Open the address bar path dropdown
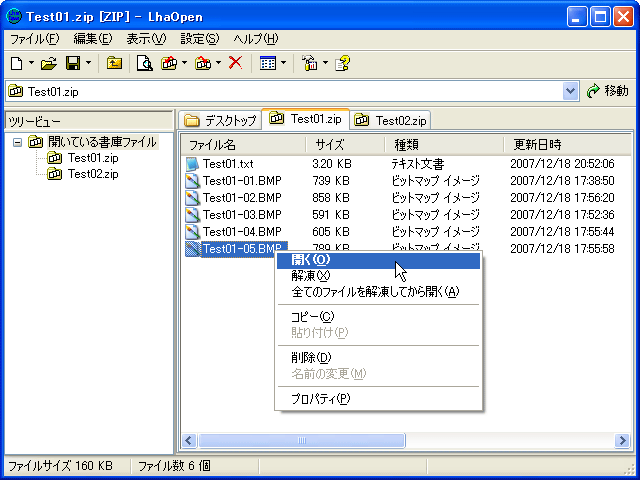 [x=571, y=91]
